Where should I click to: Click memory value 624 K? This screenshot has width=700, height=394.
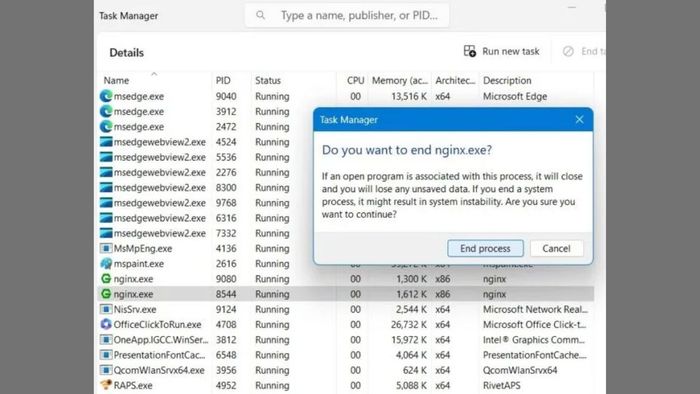click(415, 370)
